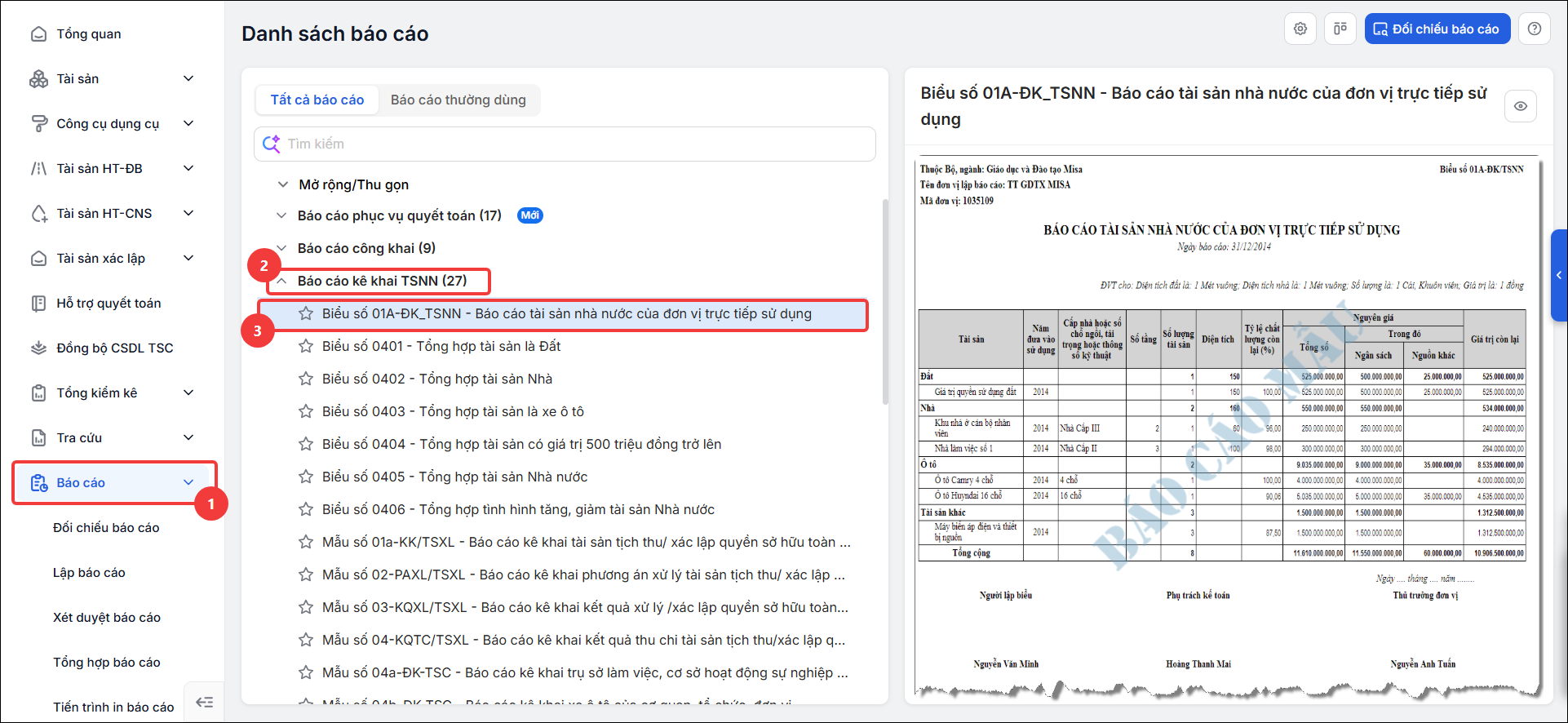Expand the Tài sản HT-CNS chevron
Image resolution: width=1568 pixels, height=723 pixels.
point(188,214)
